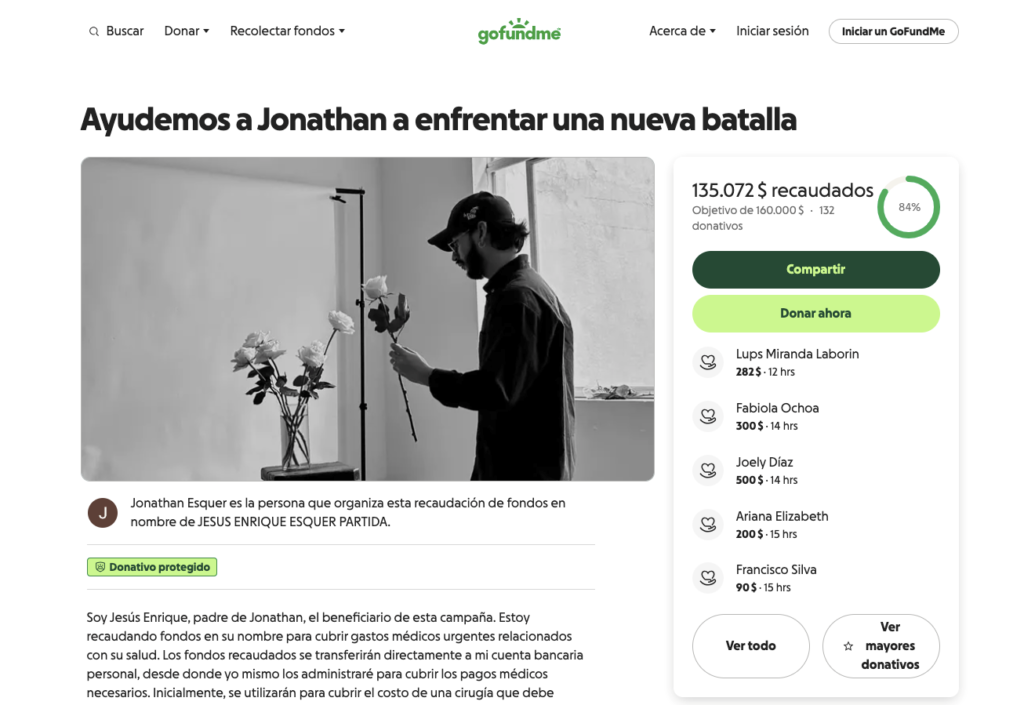
Task: Click Joely Díaz's donation heart icon
Action: pyautogui.click(x=708, y=470)
